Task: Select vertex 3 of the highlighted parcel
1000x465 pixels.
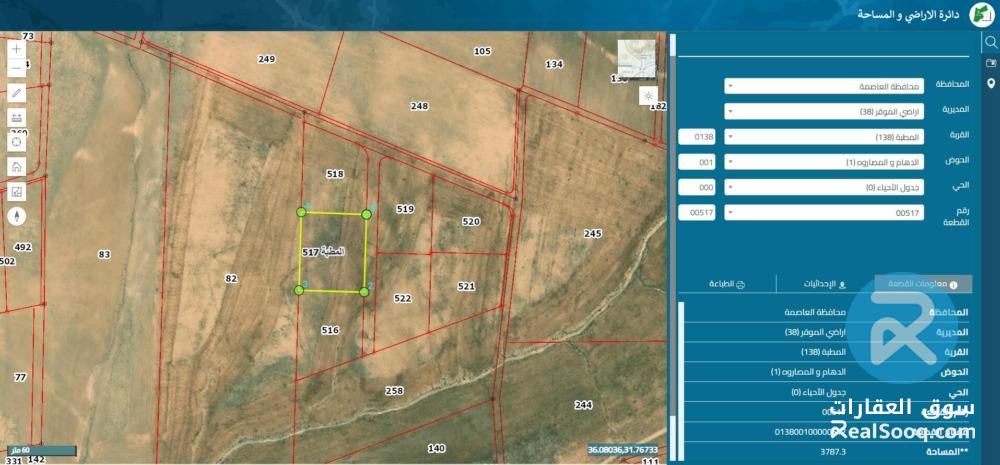Action: (x=298, y=290)
